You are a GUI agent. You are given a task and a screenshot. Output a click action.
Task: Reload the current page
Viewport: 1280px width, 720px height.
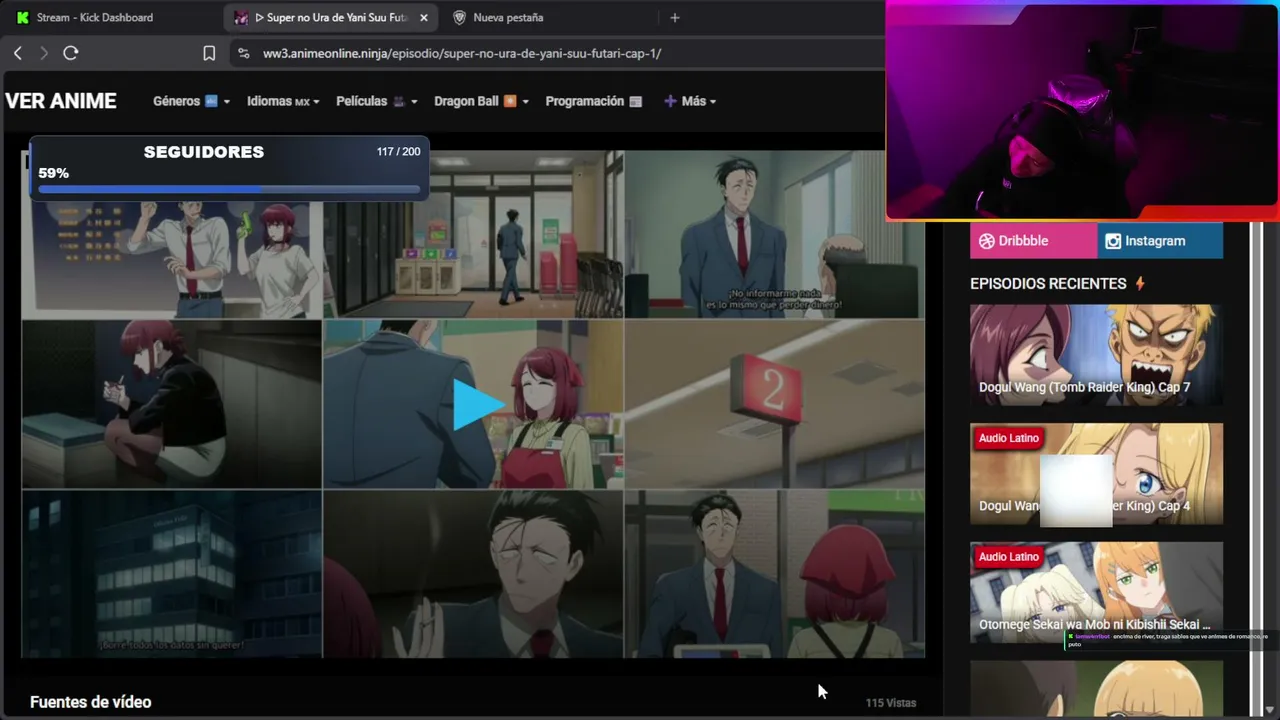click(x=71, y=53)
